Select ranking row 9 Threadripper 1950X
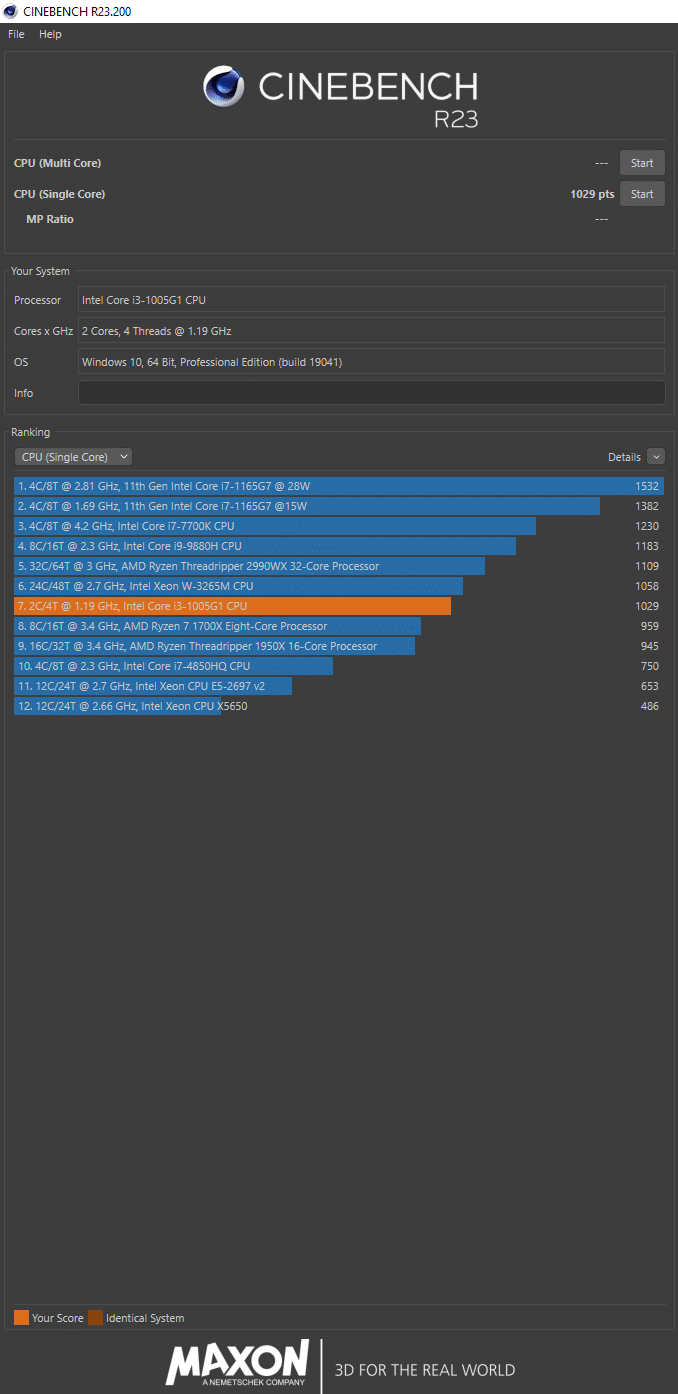Image resolution: width=678 pixels, height=1394 pixels. (339, 646)
